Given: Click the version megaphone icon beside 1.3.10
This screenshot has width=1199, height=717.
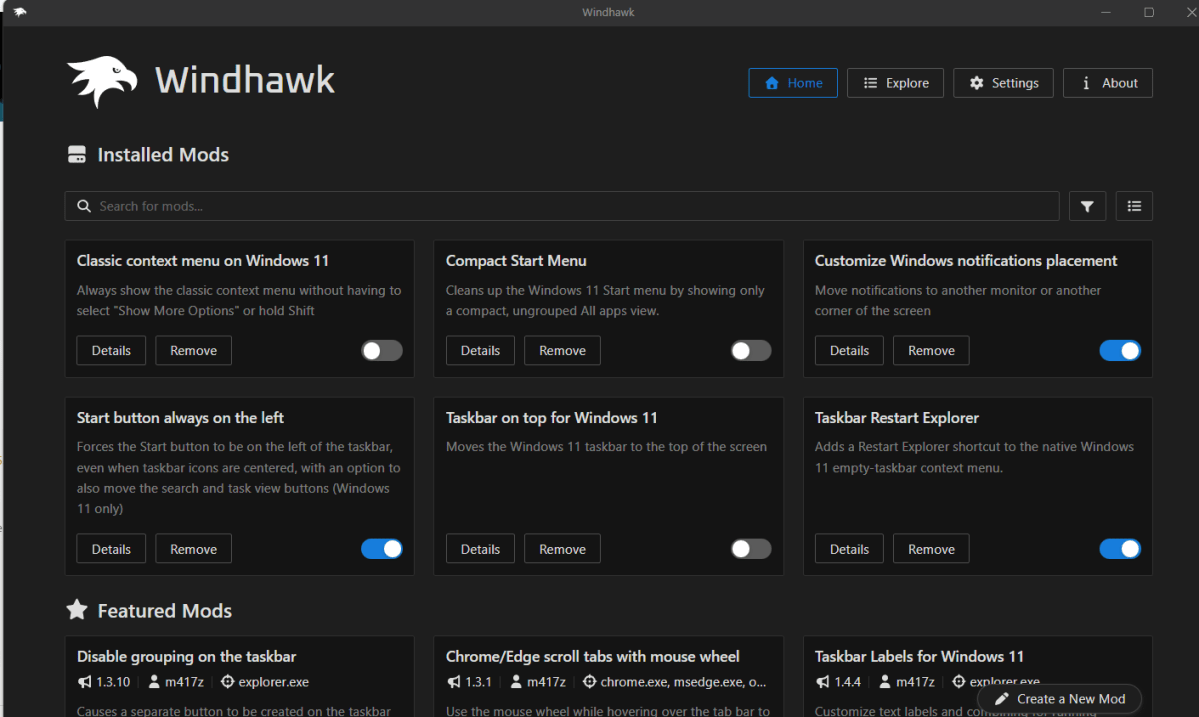Looking at the screenshot, I should pos(84,682).
